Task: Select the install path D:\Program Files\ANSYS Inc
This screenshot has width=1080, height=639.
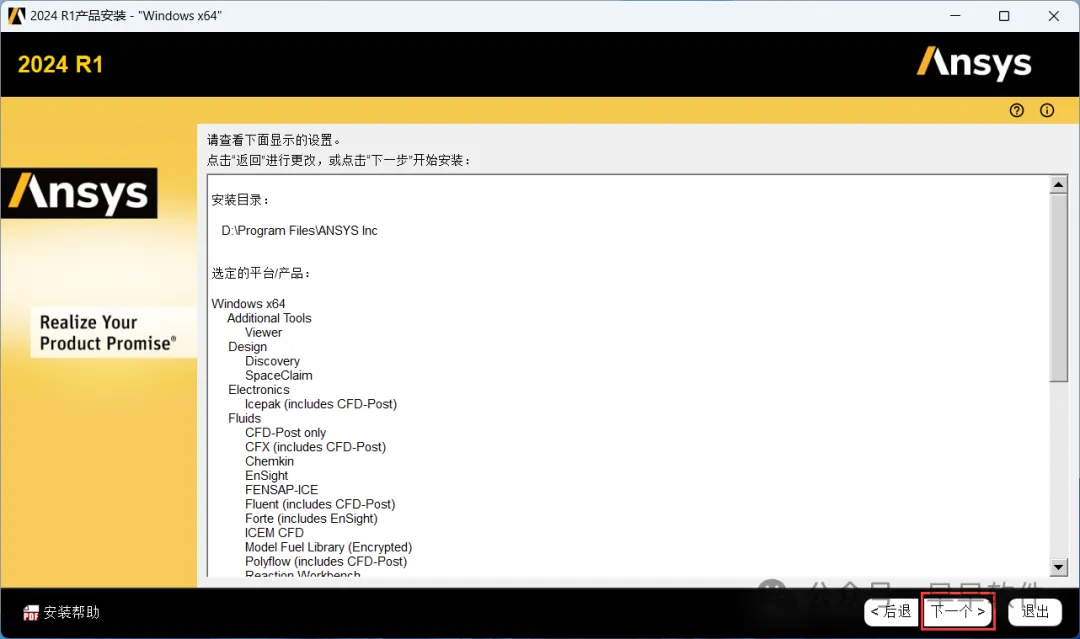Action: pyautogui.click(x=299, y=231)
